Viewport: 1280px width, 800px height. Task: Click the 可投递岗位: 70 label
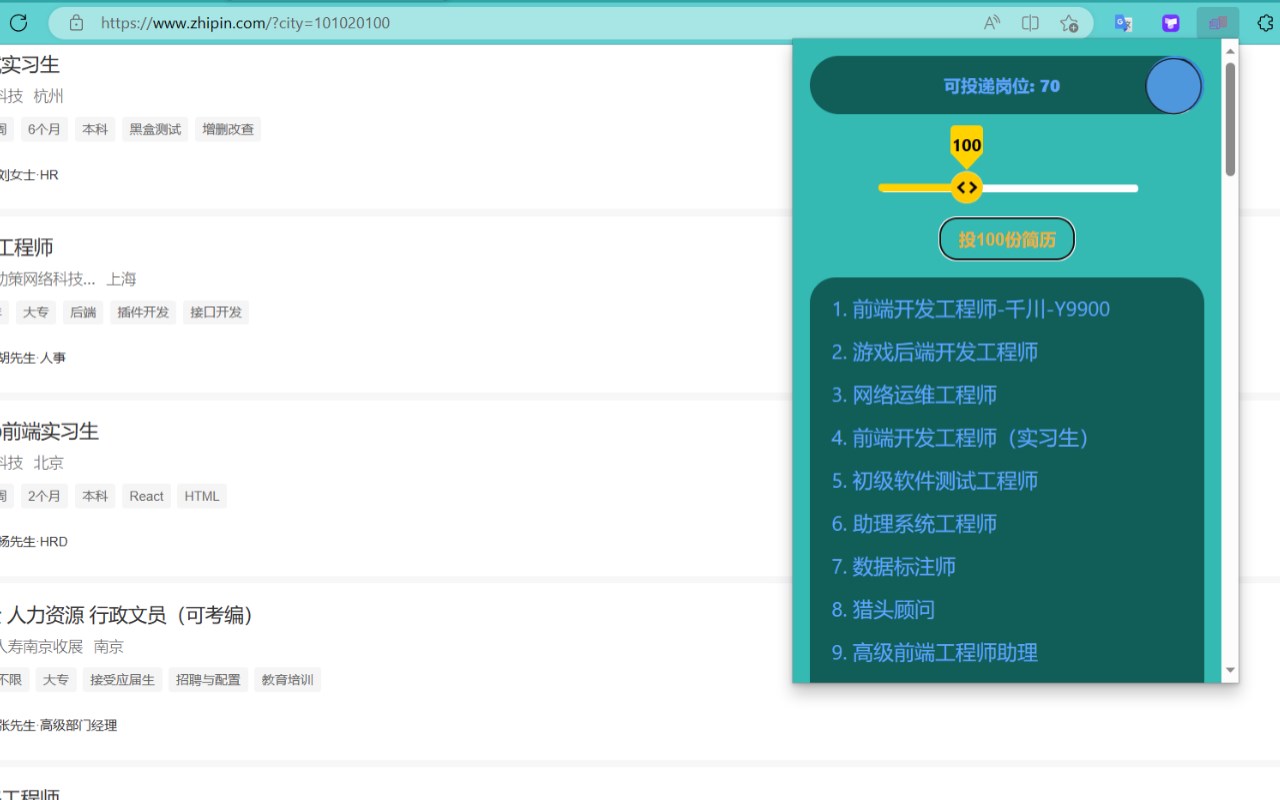pyautogui.click(x=1001, y=86)
